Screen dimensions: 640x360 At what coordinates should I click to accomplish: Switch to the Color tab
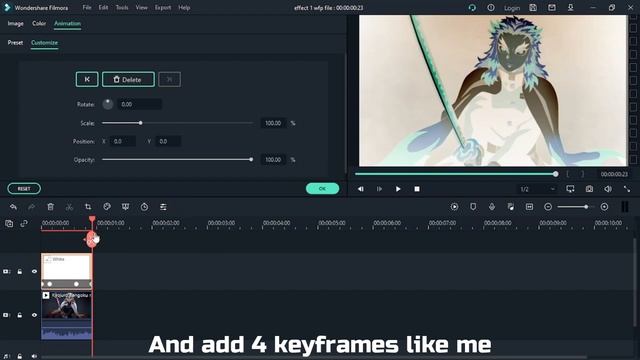pyautogui.click(x=39, y=24)
